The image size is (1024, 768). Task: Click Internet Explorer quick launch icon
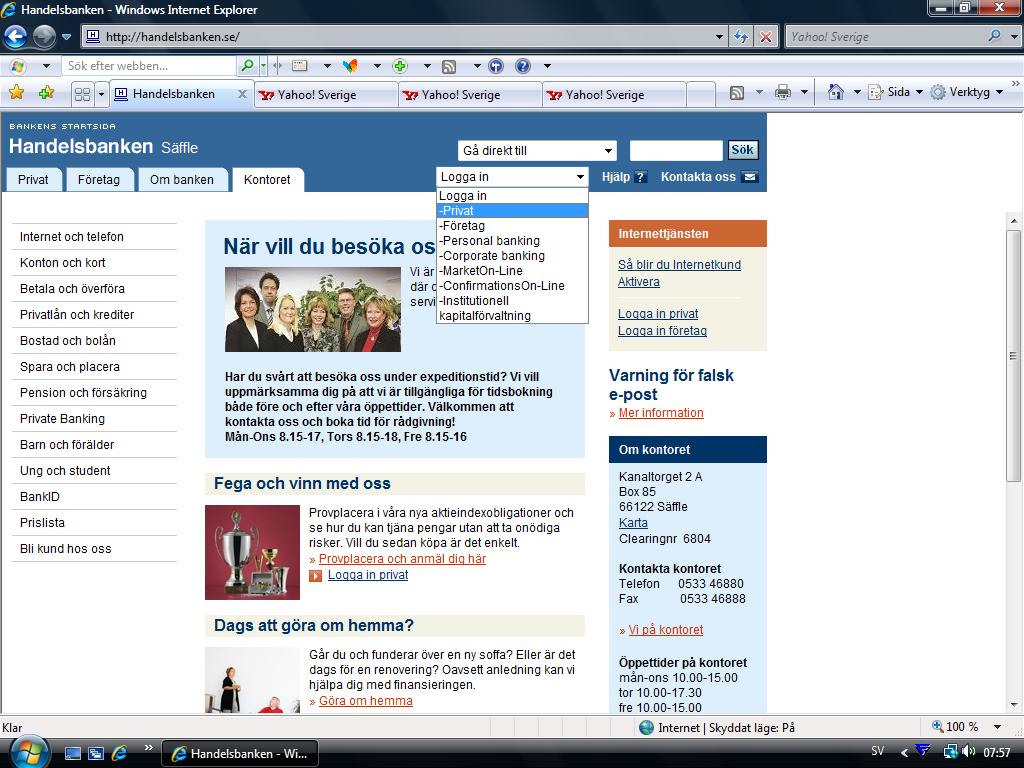click(120, 754)
